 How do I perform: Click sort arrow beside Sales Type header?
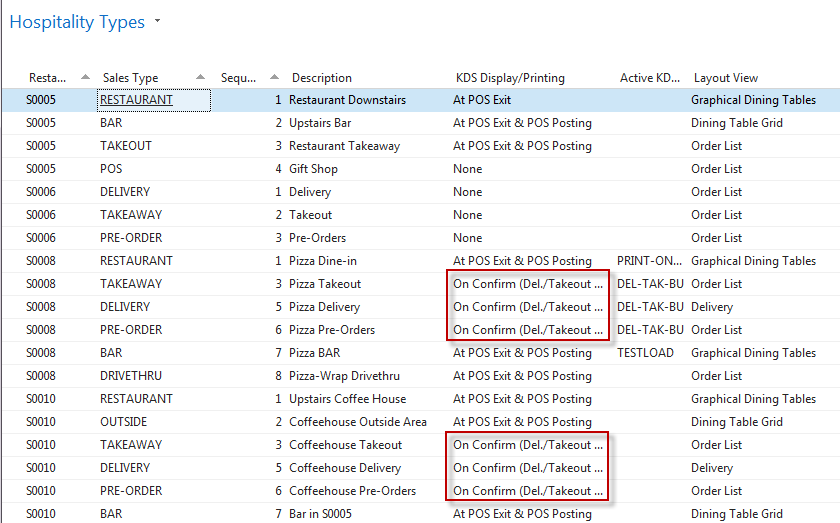[x=200, y=78]
